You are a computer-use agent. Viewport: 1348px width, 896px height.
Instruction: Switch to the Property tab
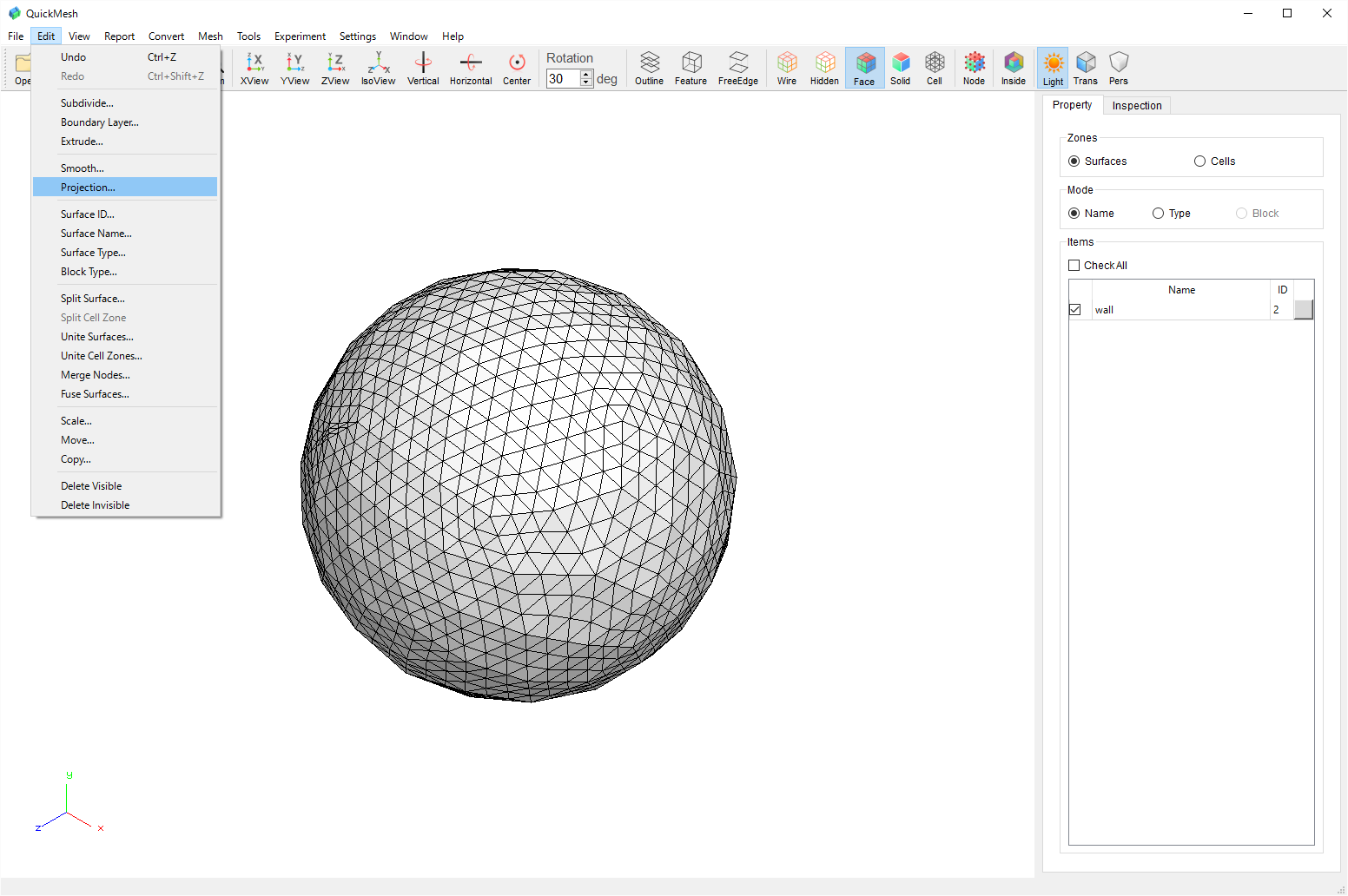tap(1072, 105)
